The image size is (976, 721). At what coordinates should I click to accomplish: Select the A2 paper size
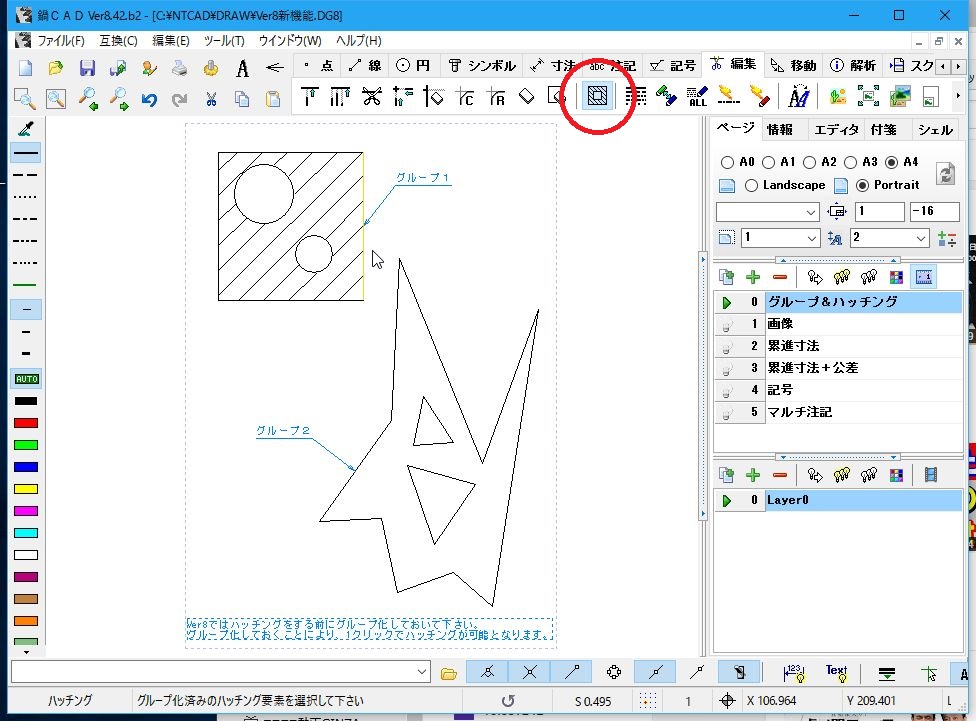click(x=809, y=163)
